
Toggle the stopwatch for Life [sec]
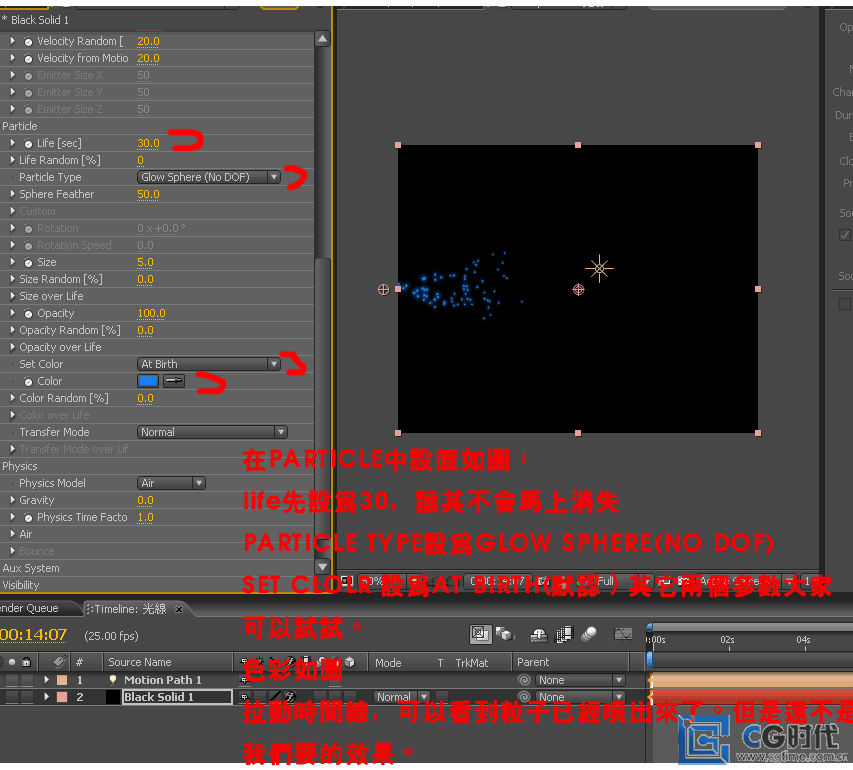[x=28, y=144]
